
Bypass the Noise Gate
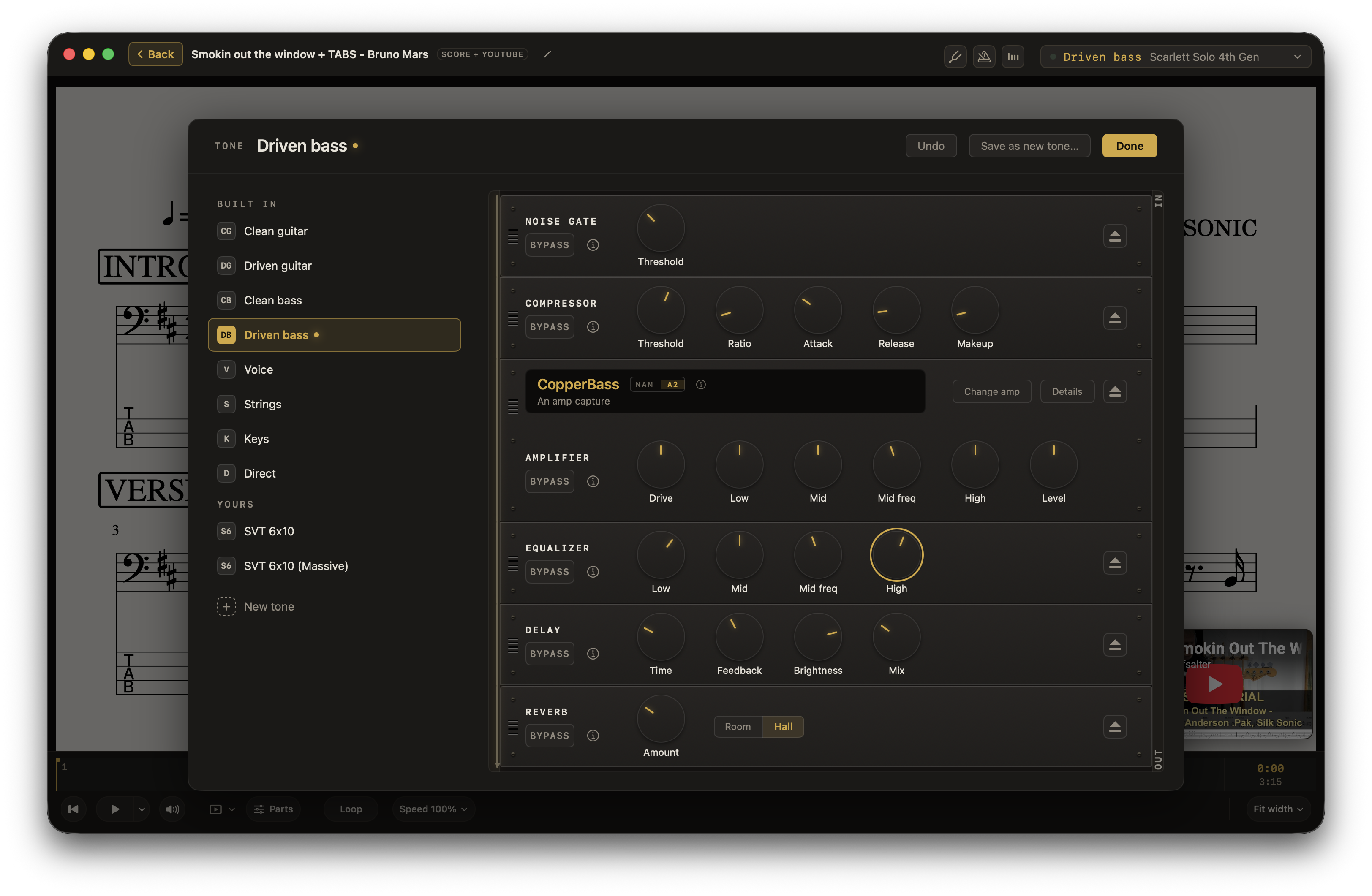(x=550, y=245)
